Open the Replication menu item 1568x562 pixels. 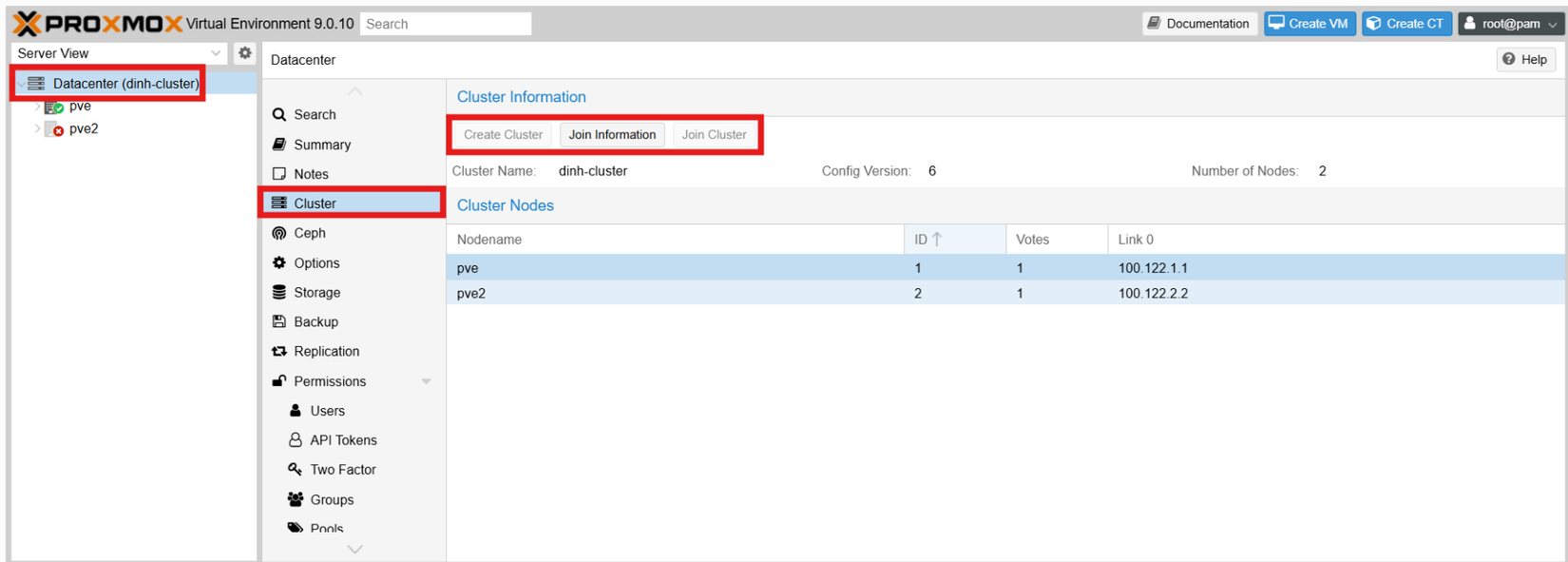[x=353, y=351]
